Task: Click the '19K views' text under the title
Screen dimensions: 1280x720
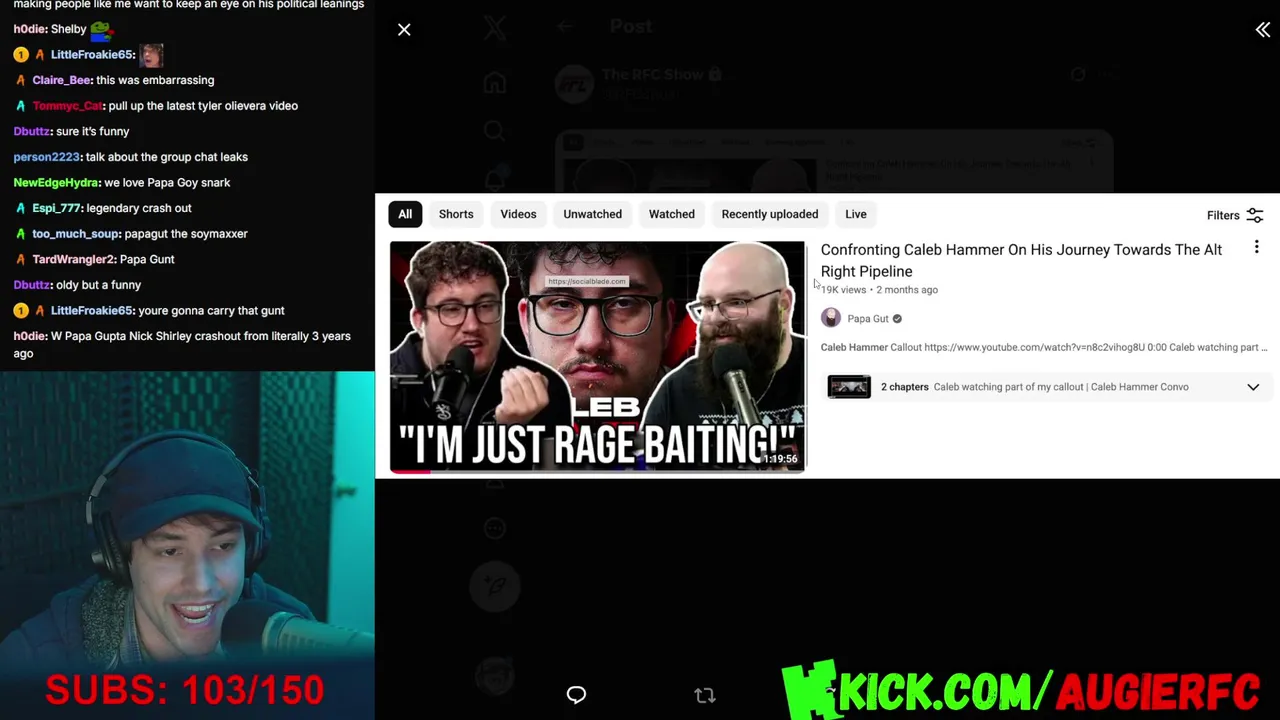Action: tap(844, 290)
